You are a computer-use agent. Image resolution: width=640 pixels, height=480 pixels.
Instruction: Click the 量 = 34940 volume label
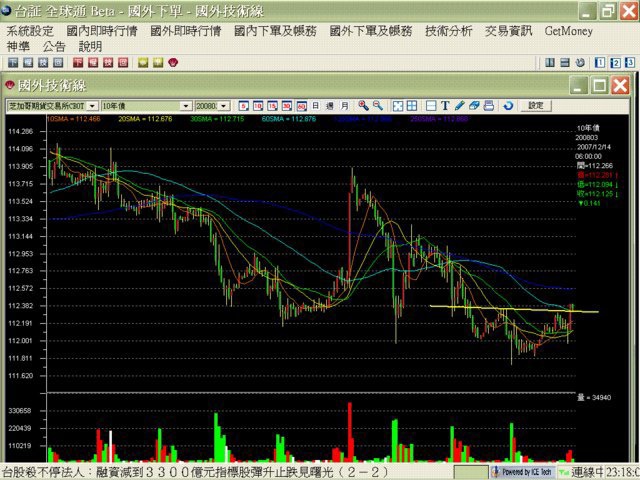(594, 397)
